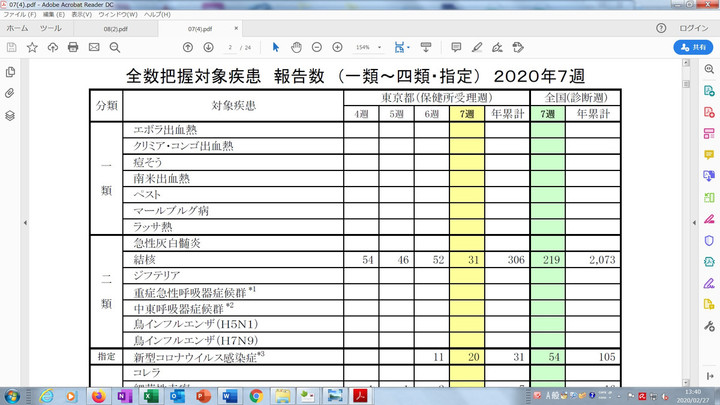
Task: Open the zoom level 154% dropdown
Action: pyautogui.click(x=367, y=47)
